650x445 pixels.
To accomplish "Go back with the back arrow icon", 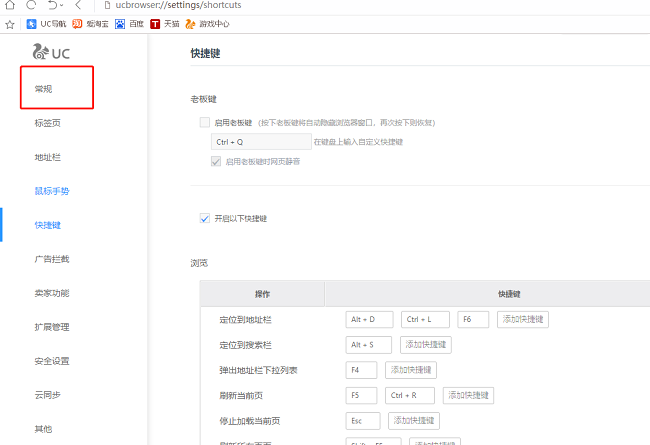I will [x=78, y=5].
